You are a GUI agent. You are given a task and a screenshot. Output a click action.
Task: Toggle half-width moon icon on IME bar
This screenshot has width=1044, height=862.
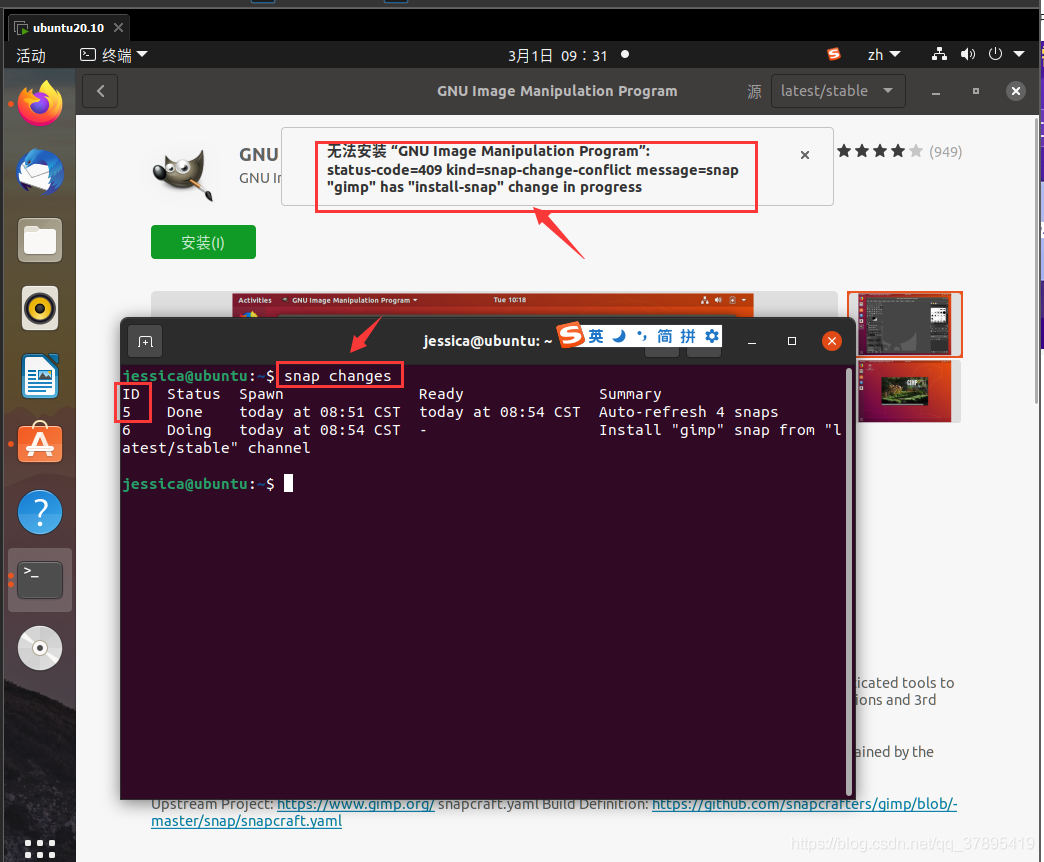tap(619, 336)
